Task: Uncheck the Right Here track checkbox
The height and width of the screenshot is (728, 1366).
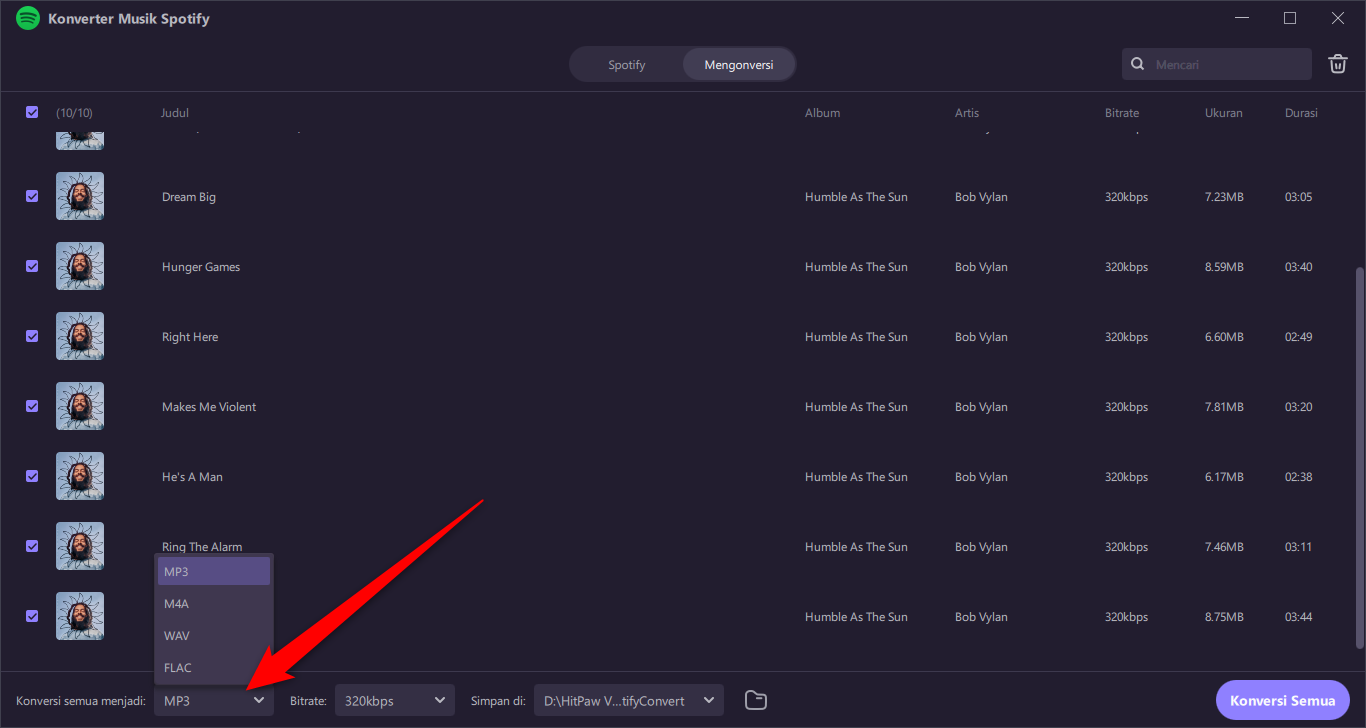Action: click(32, 336)
